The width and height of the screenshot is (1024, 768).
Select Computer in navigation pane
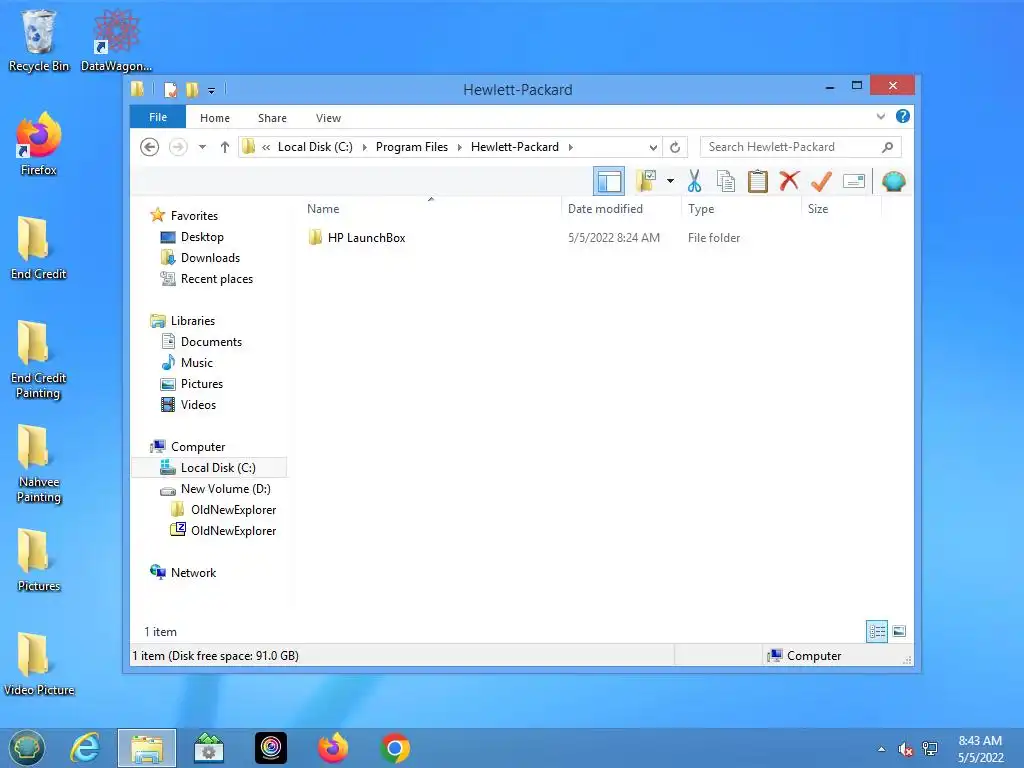pos(198,447)
